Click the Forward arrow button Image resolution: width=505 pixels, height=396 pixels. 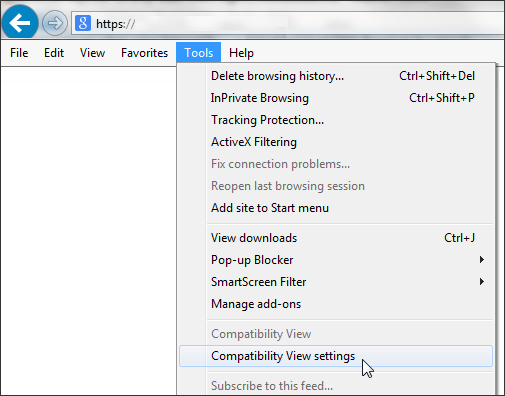click(55, 23)
